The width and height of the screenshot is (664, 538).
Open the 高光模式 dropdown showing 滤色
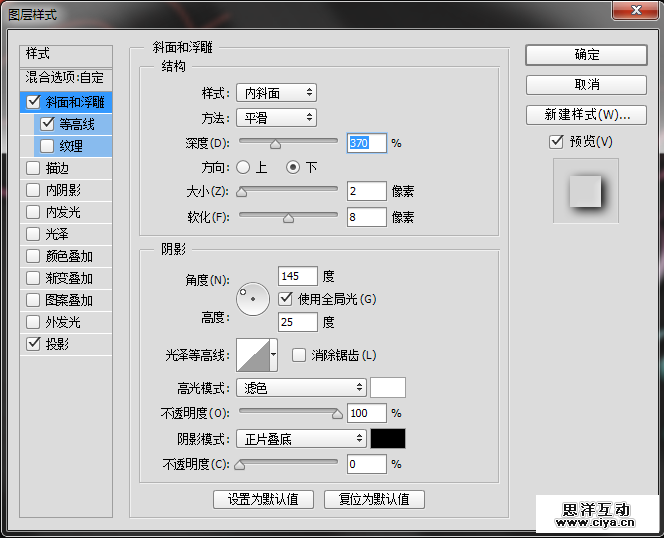pyautogui.click(x=301, y=388)
